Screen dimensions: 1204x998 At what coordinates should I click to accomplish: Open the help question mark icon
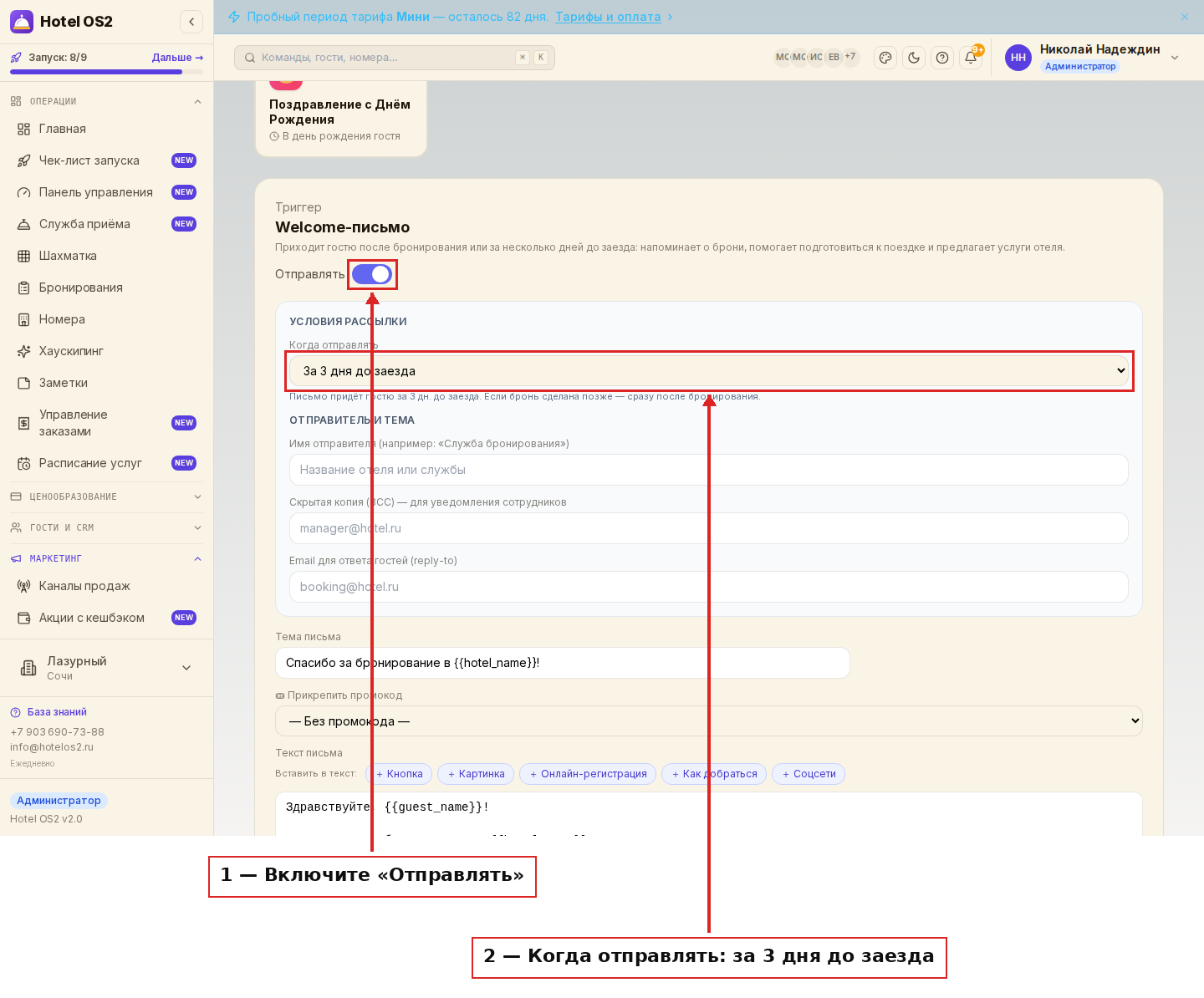click(942, 58)
